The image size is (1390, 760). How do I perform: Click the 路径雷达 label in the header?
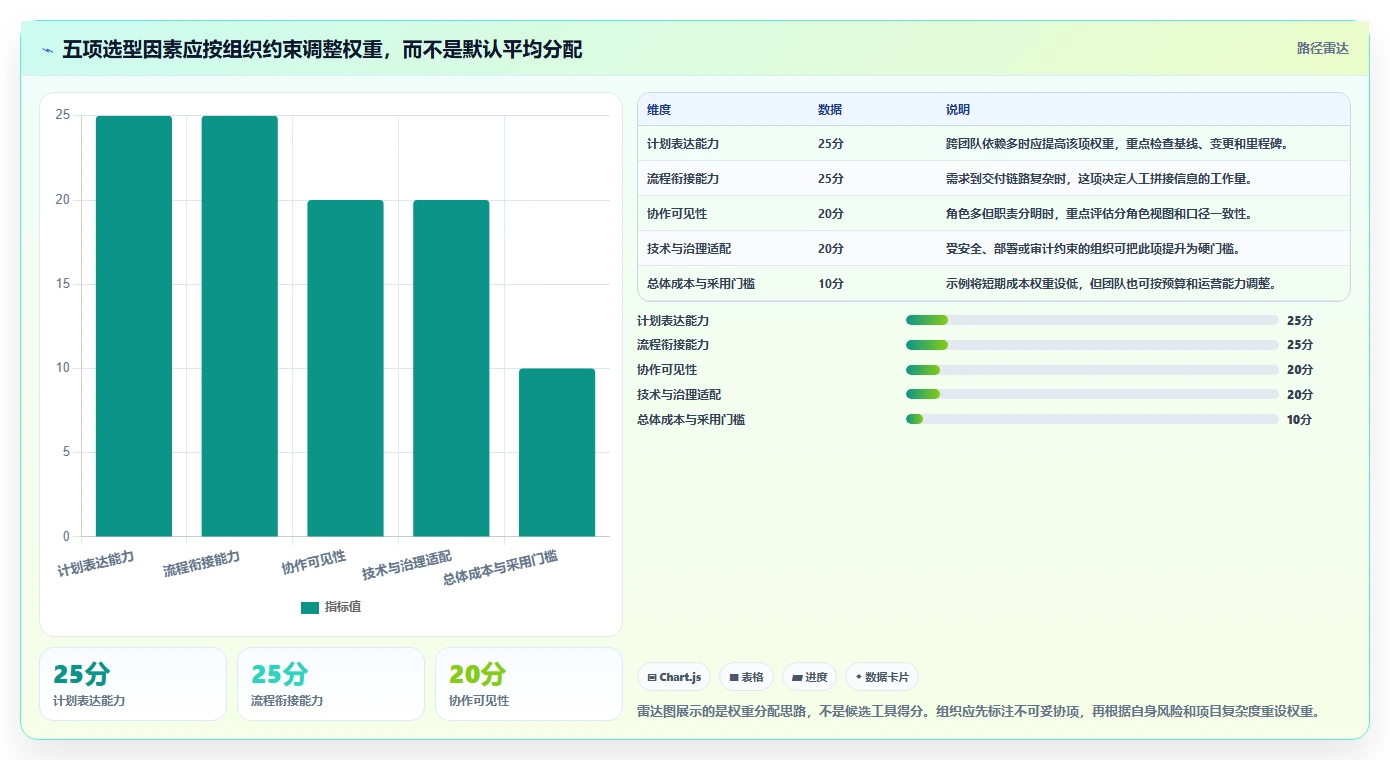[x=1323, y=48]
